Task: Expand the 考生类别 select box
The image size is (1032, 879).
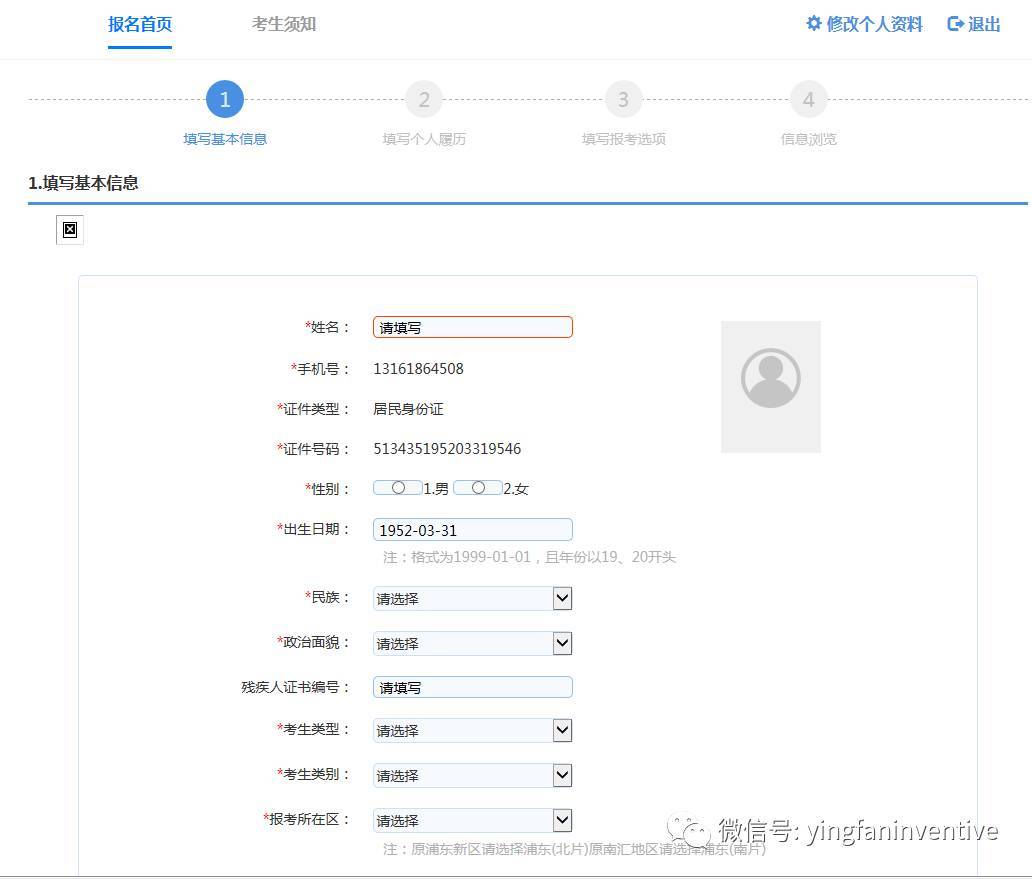Action: point(472,776)
